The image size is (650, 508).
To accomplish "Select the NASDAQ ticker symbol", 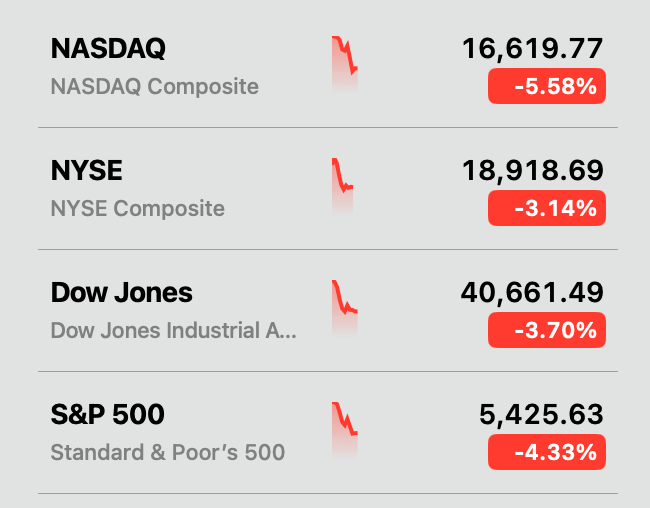I will [x=108, y=48].
